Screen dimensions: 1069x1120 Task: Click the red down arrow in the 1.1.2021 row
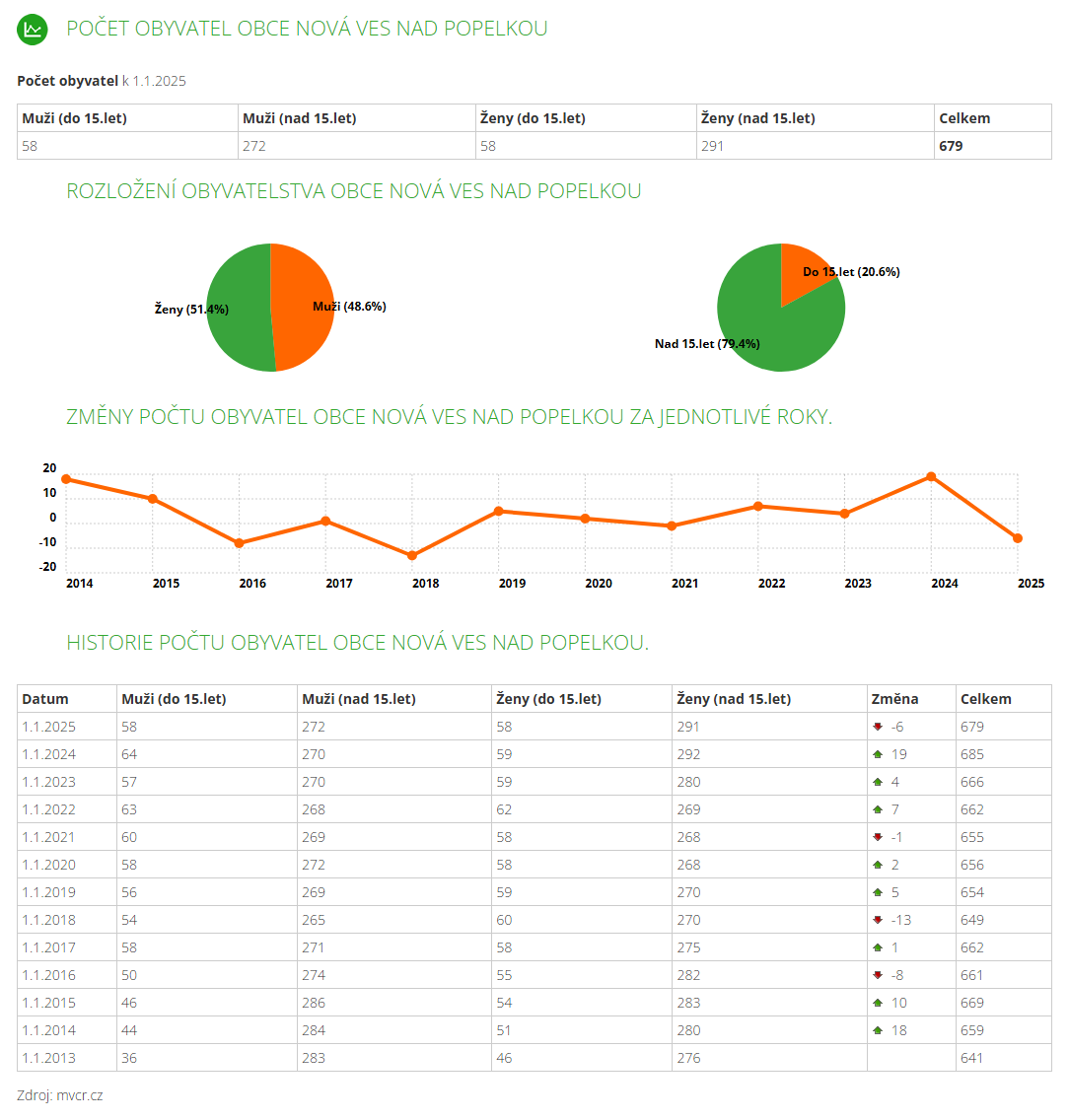(x=877, y=837)
